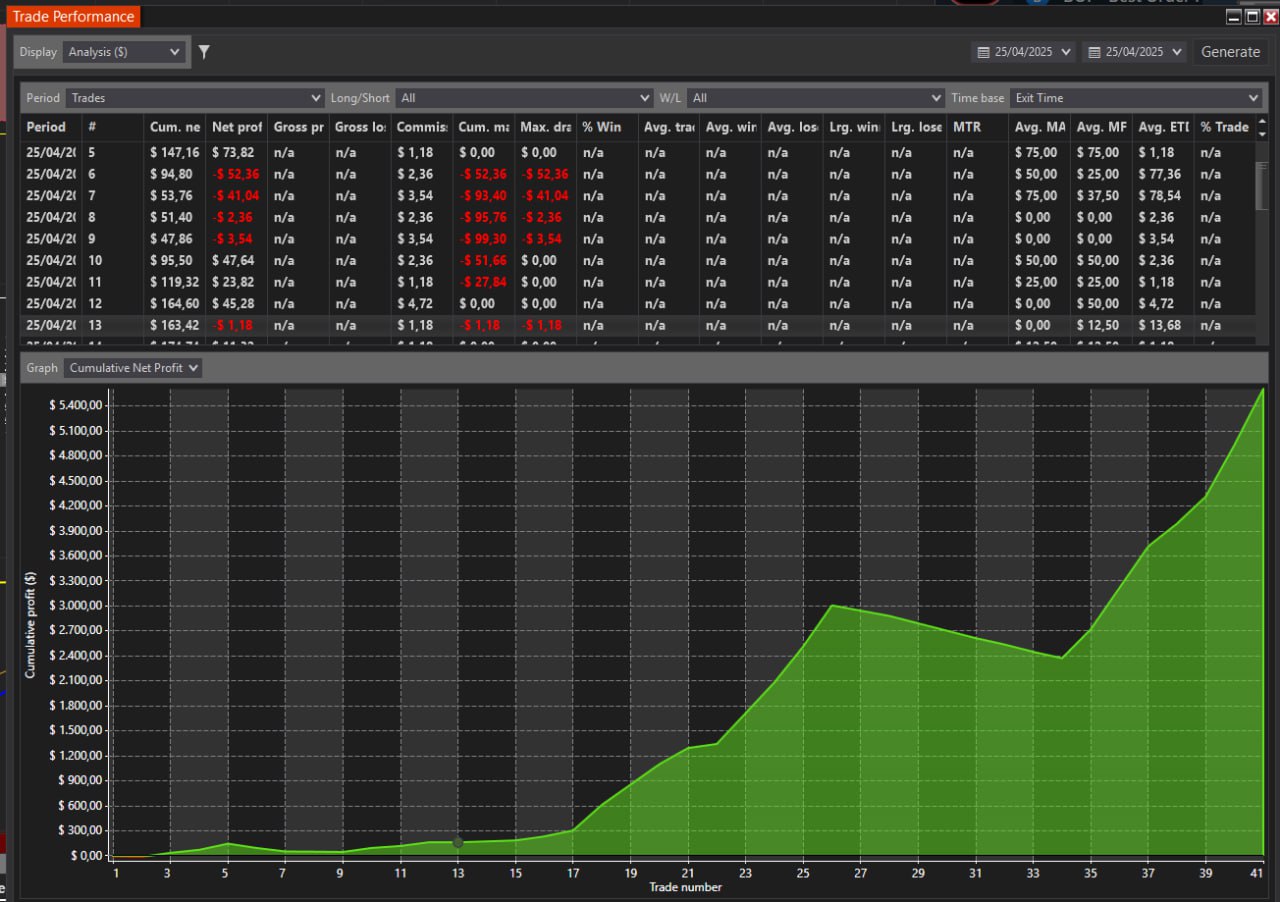
Task: Click the filter funnel icon
Action: click(204, 52)
